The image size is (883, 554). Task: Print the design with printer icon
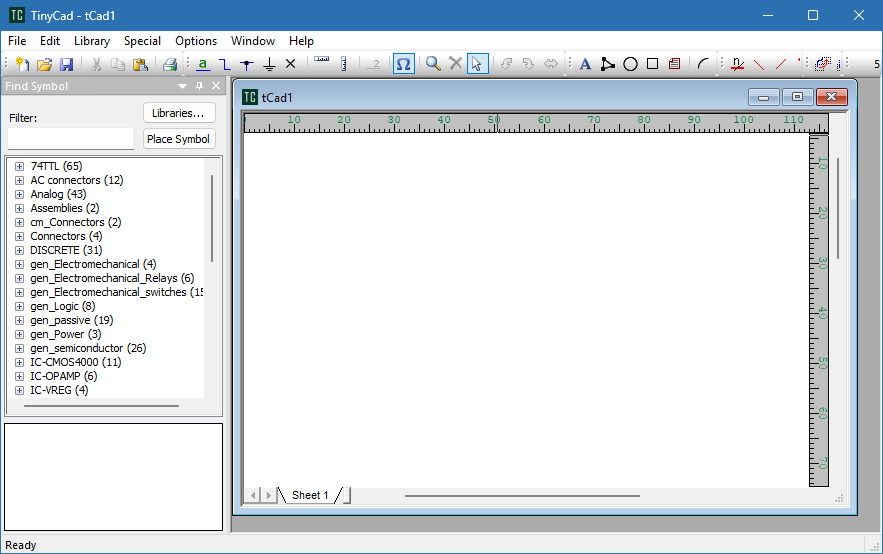[170, 64]
